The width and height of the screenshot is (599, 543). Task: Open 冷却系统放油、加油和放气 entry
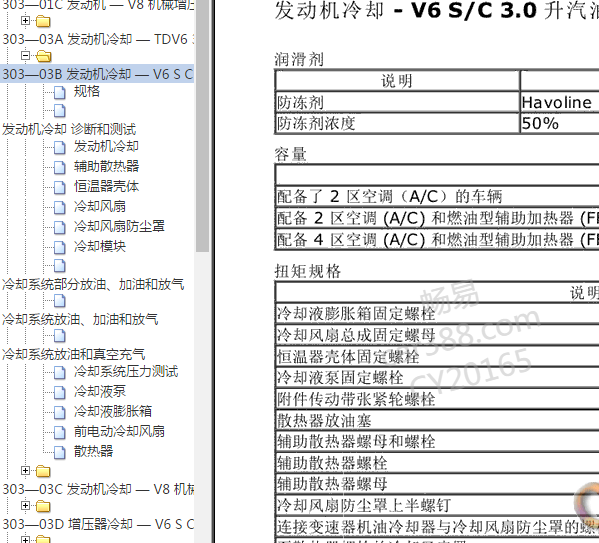(80, 319)
